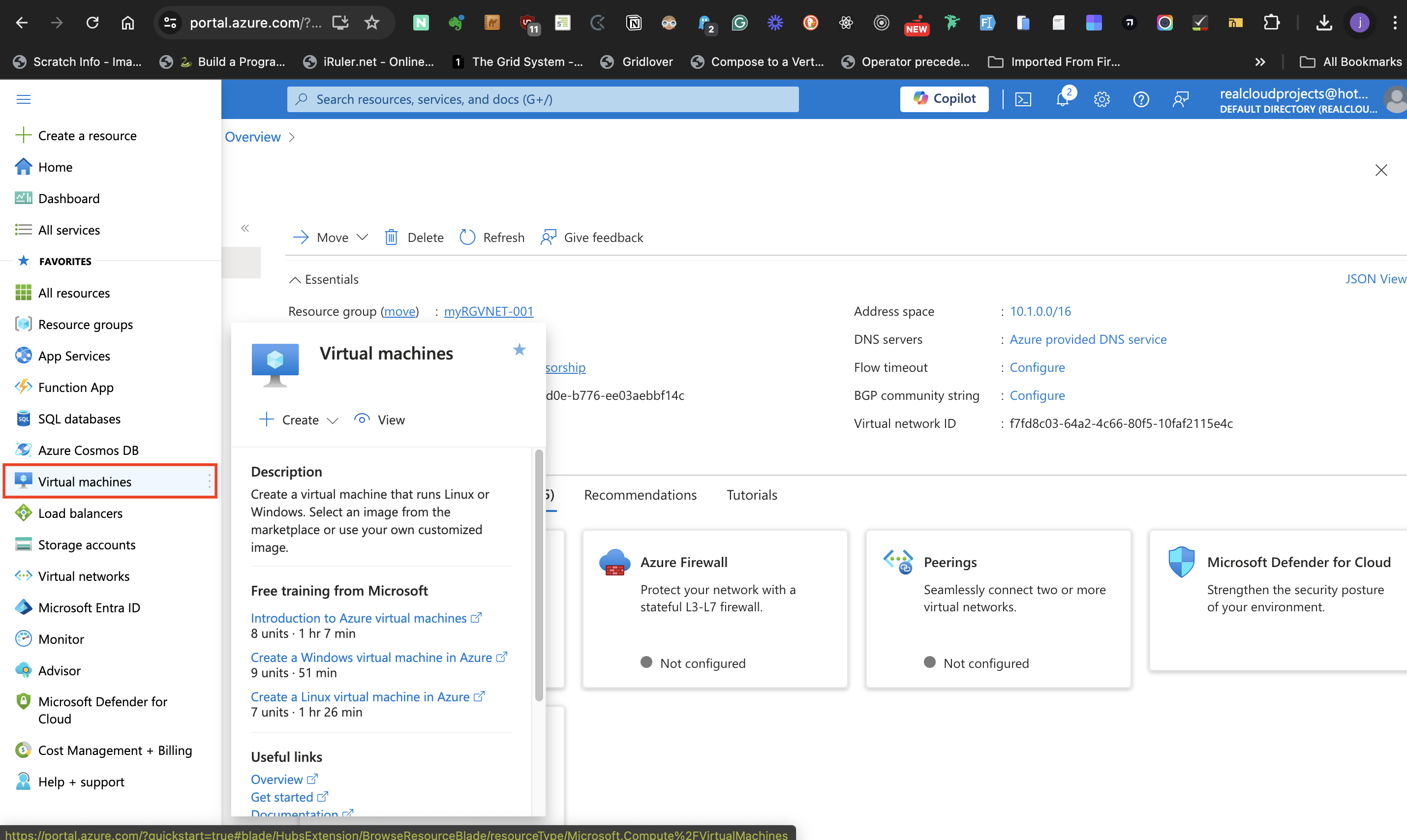Open Load balancers from the sidebar
Image resolution: width=1407 pixels, height=840 pixels.
tap(80, 513)
